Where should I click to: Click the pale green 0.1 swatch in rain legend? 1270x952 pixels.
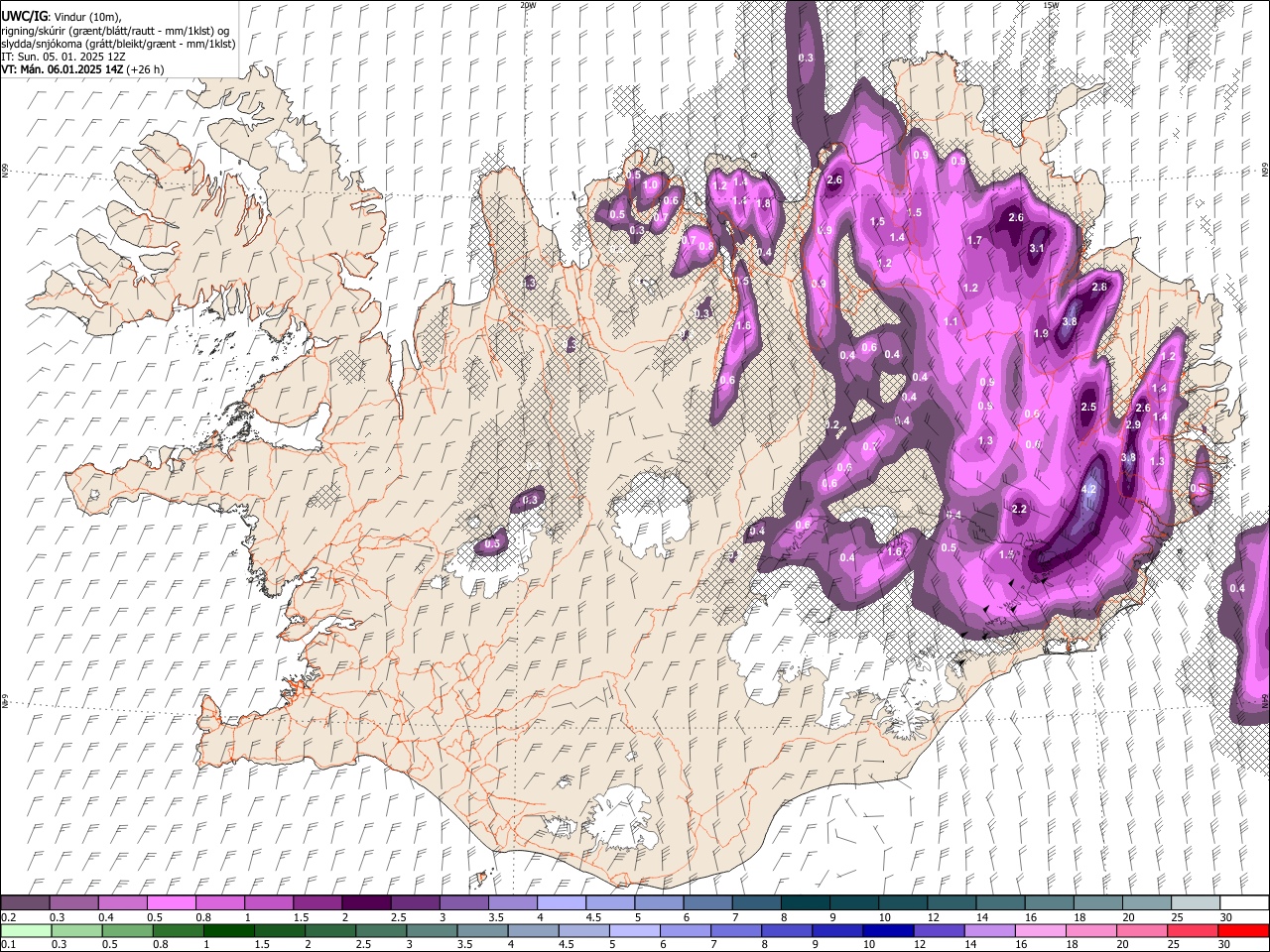(25, 930)
